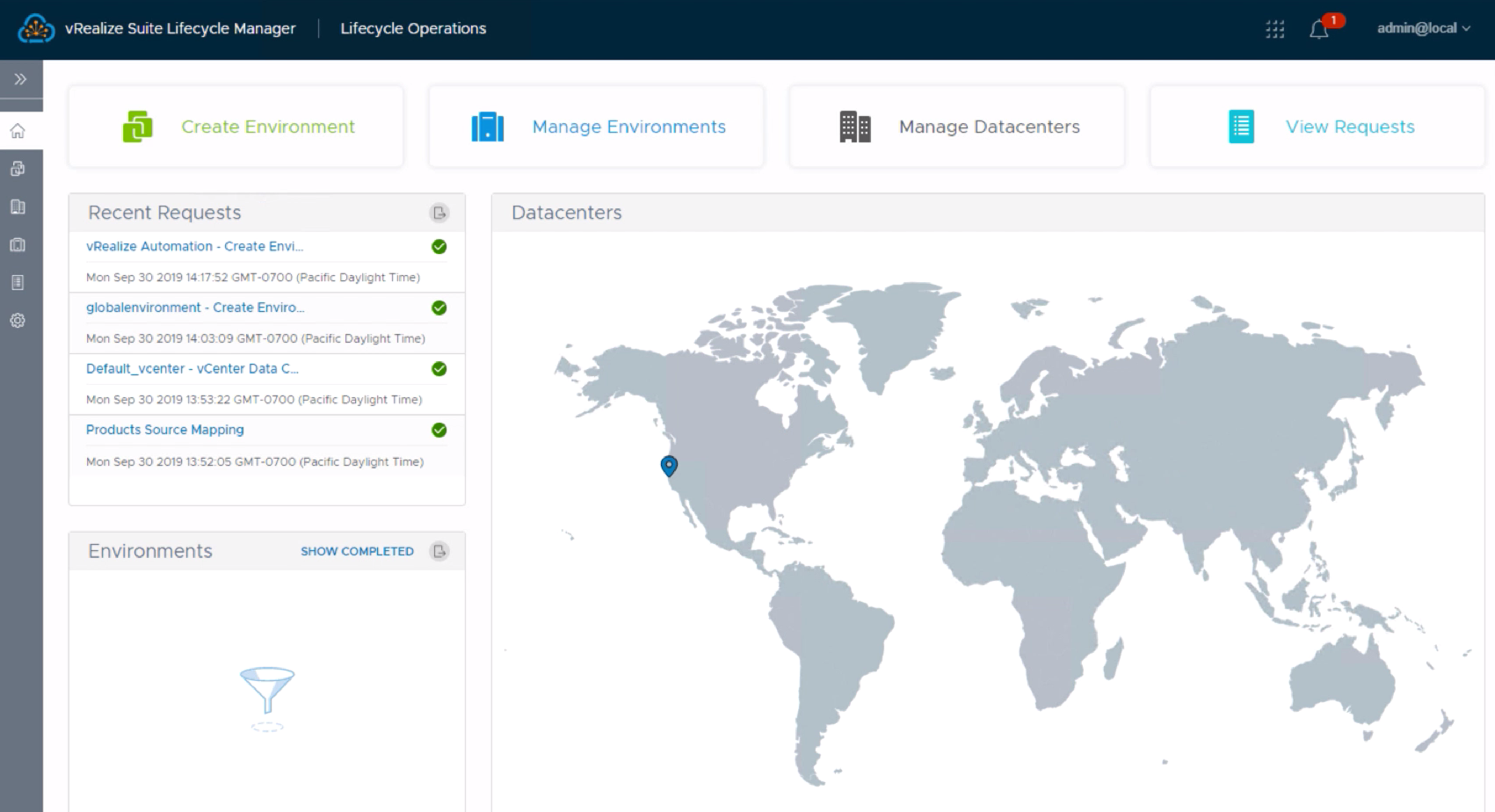Viewport: 1495px width, 812px height.
Task: Open Create Environment sidebar icon
Action: [x=18, y=169]
